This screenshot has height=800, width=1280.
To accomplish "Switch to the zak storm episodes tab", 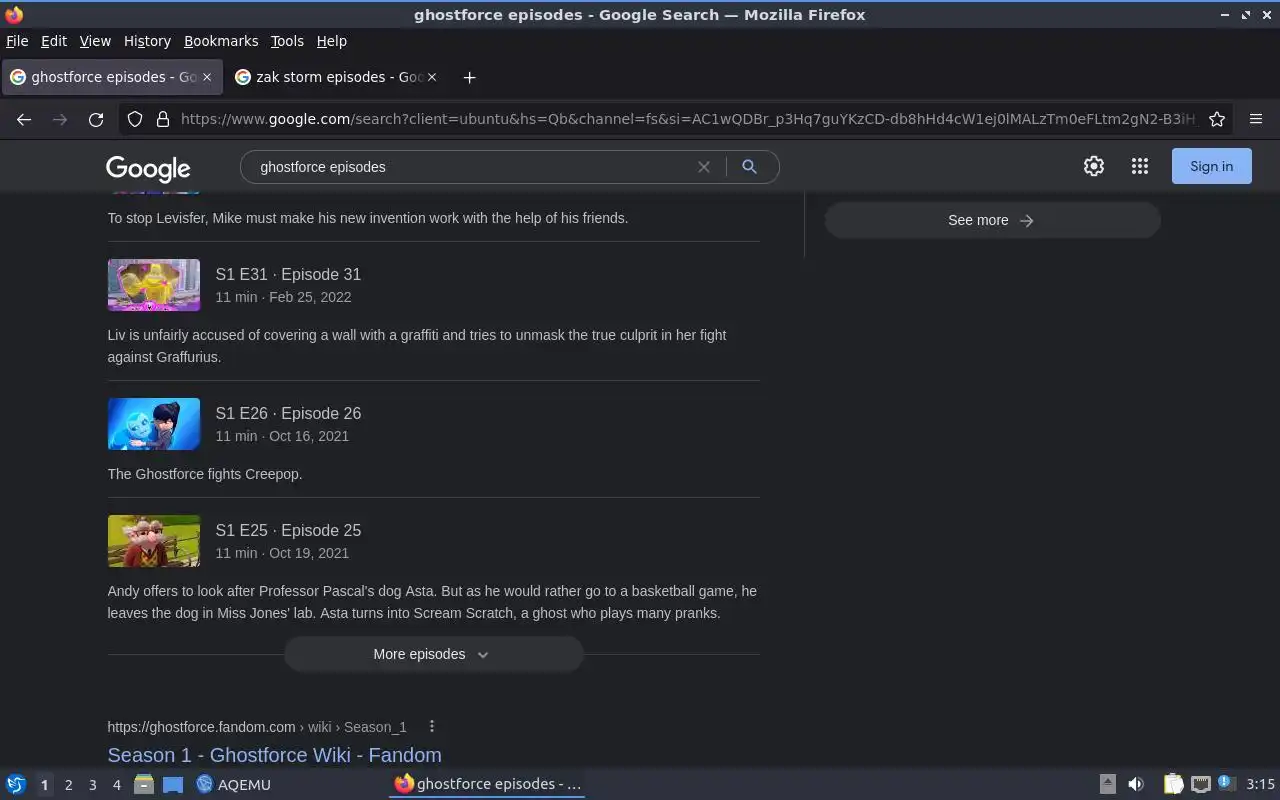I will [x=336, y=77].
